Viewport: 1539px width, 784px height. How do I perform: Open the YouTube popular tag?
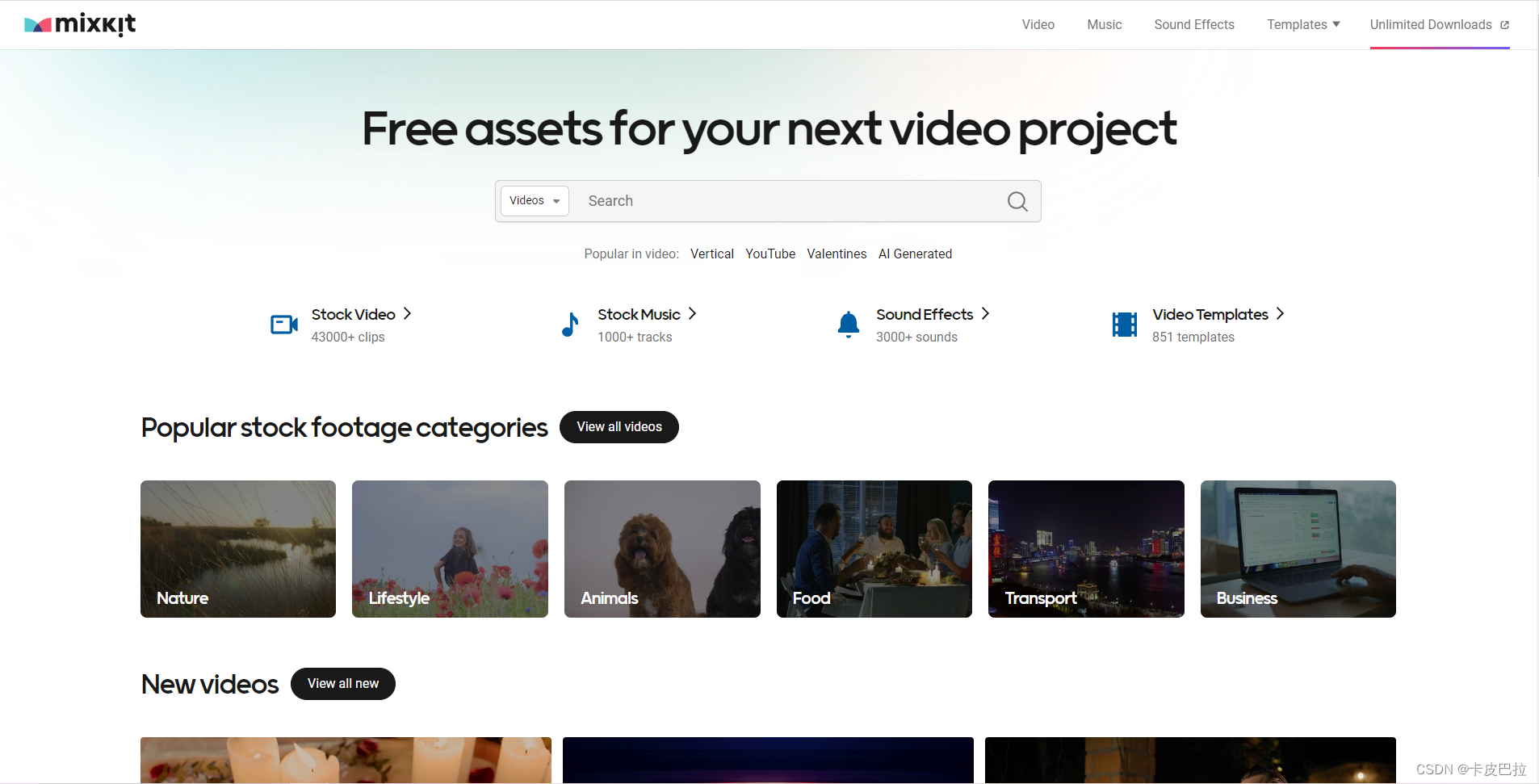pyautogui.click(x=770, y=254)
